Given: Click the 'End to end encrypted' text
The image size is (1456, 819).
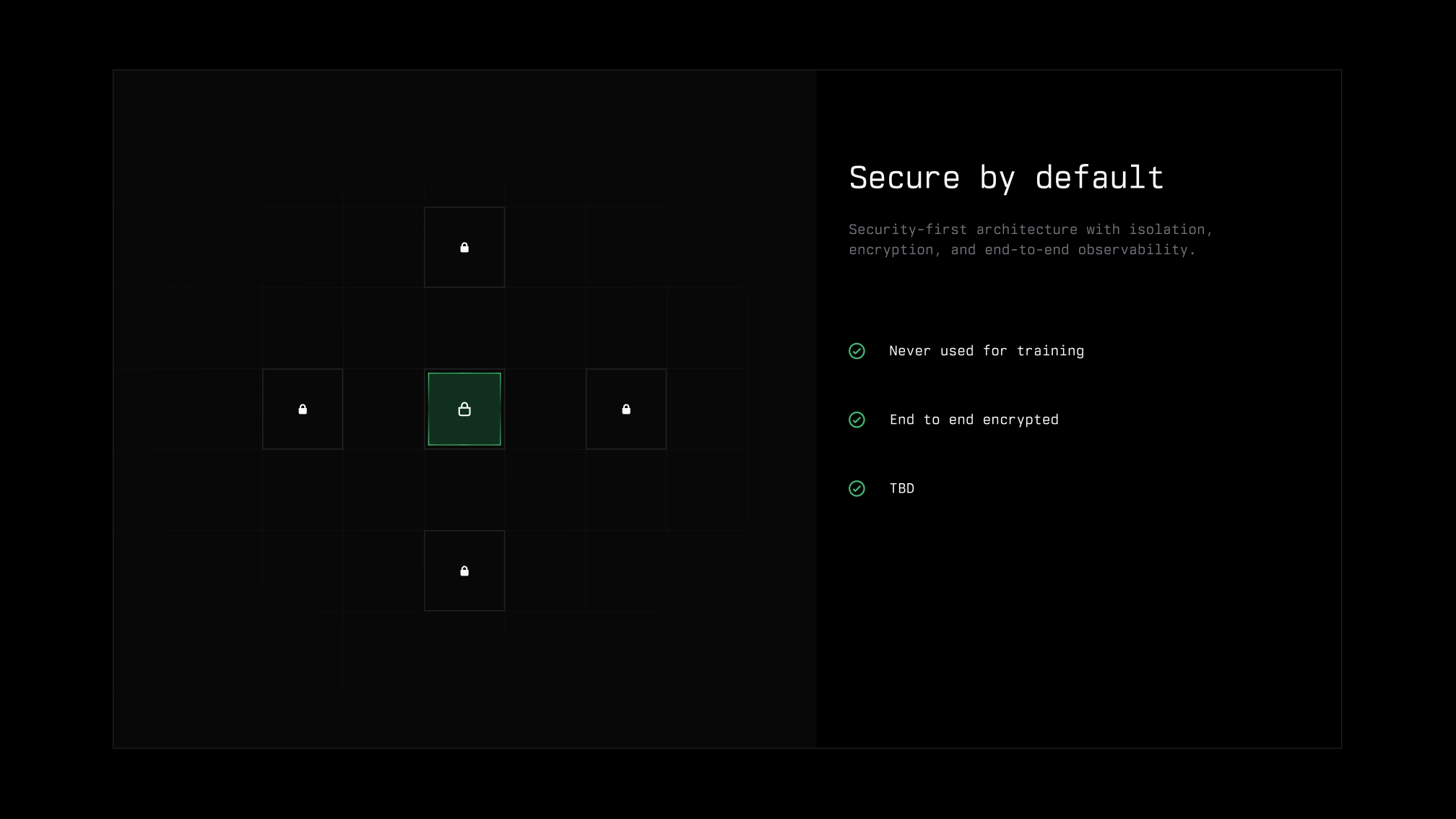Looking at the screenshot, I should coord(974,420).
